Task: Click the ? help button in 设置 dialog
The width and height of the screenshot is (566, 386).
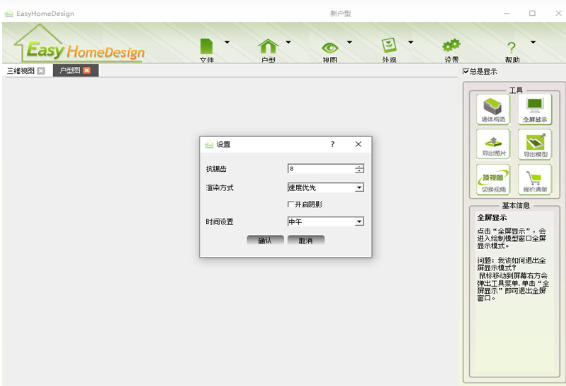Action: [332, 144]
